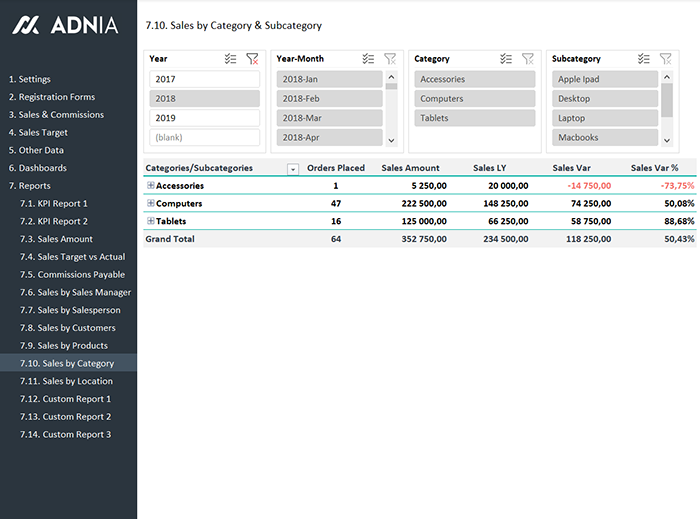Click the Year slicer multi-select icon
This screenshot has height=519, width=700.
[x=231, y=59]
